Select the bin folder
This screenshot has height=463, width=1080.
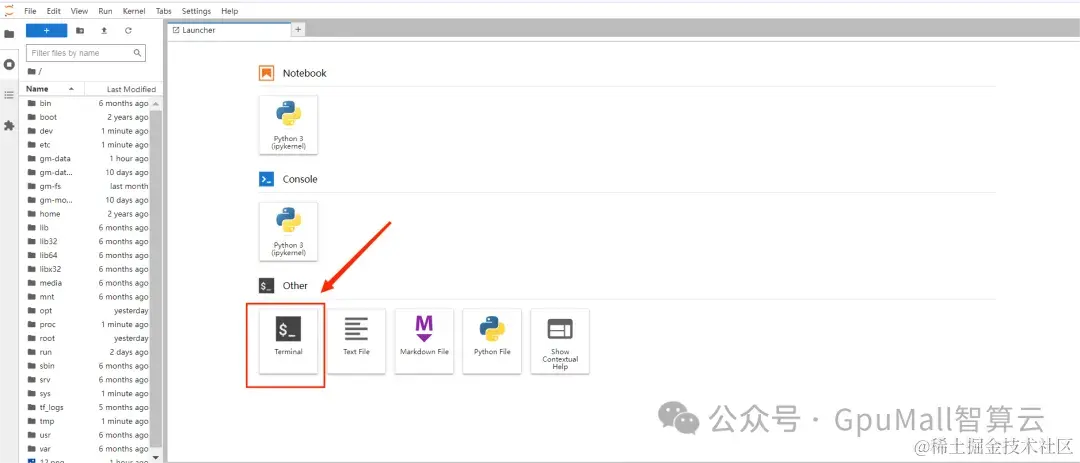[x=87, y=103]
